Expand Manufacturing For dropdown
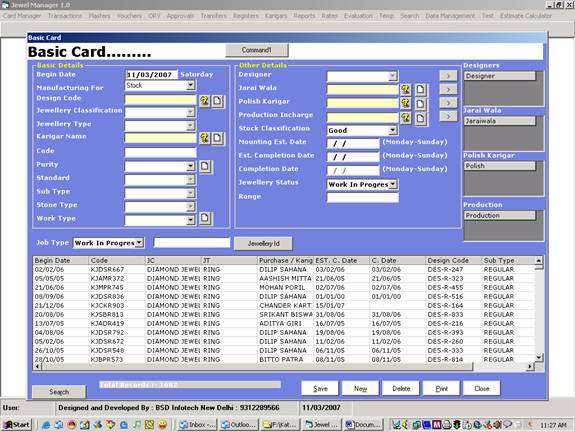The height and width of the screenshot is (432, 575). click(x=190, y=85)
